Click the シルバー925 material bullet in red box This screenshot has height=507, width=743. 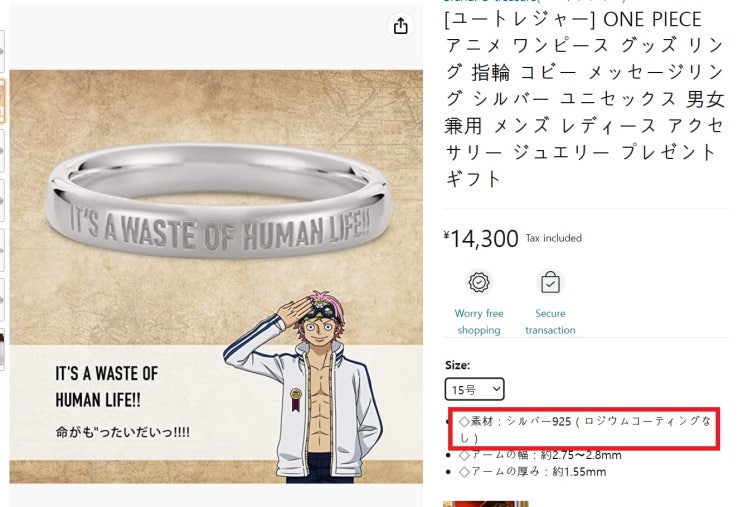coord(585,429)
